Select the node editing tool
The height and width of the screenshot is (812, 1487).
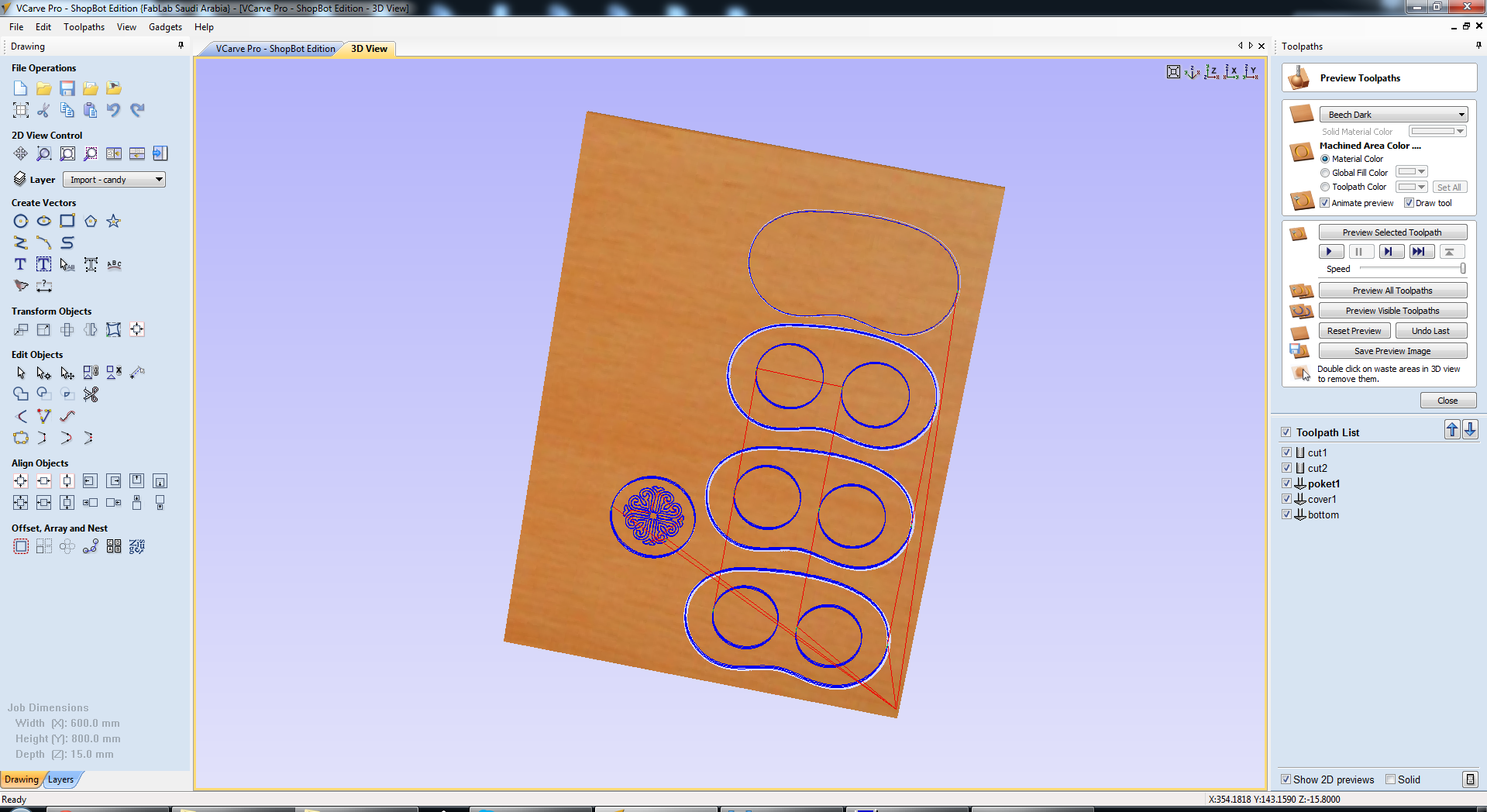pos(44,373)
